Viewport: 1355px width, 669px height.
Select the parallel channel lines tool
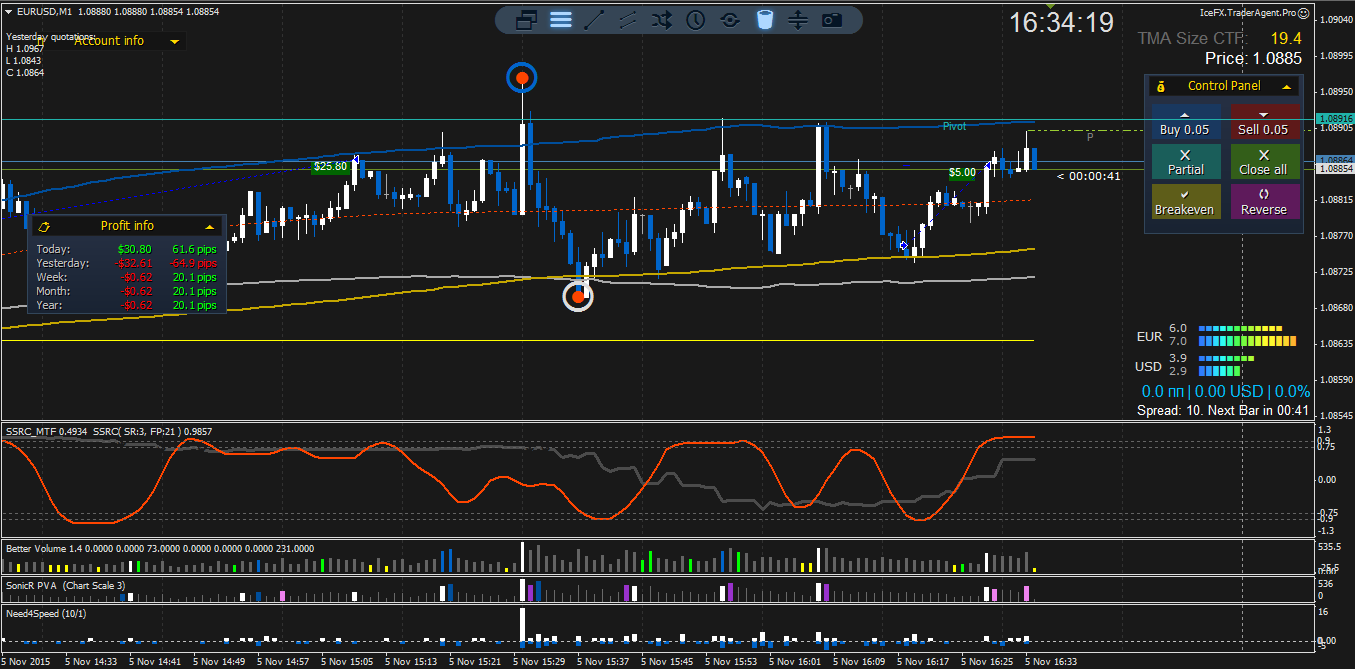pos(628,19)
